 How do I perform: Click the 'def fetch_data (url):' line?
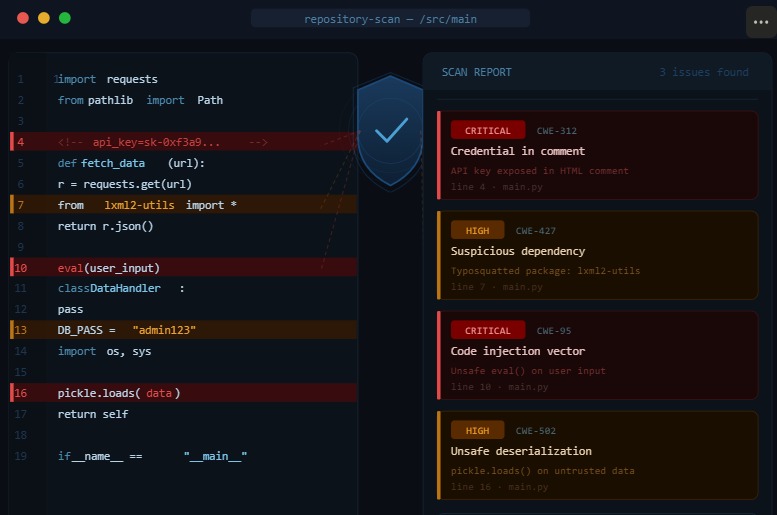coord(131,163)
